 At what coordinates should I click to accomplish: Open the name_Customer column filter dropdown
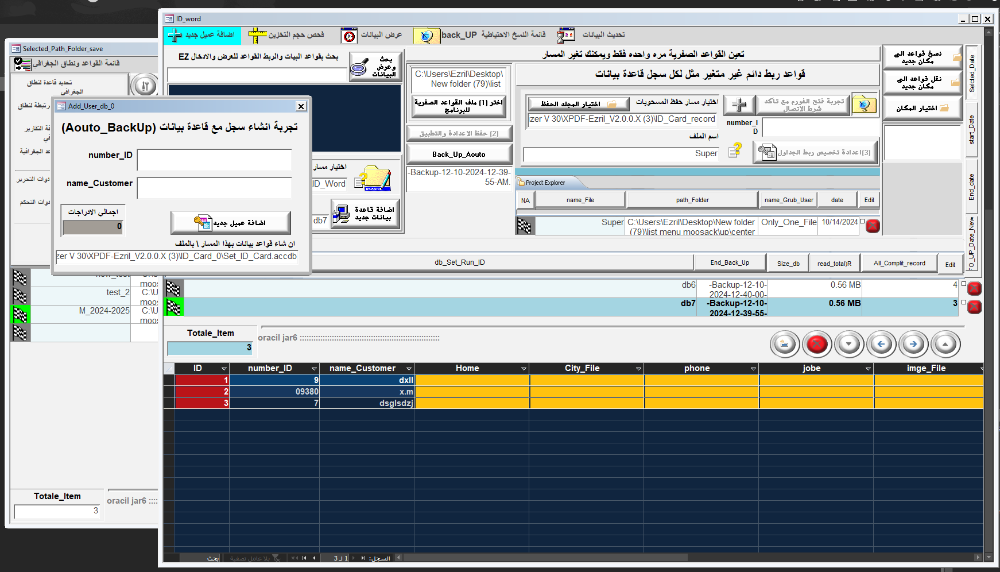pyautogui.click(x=407, y=368)
